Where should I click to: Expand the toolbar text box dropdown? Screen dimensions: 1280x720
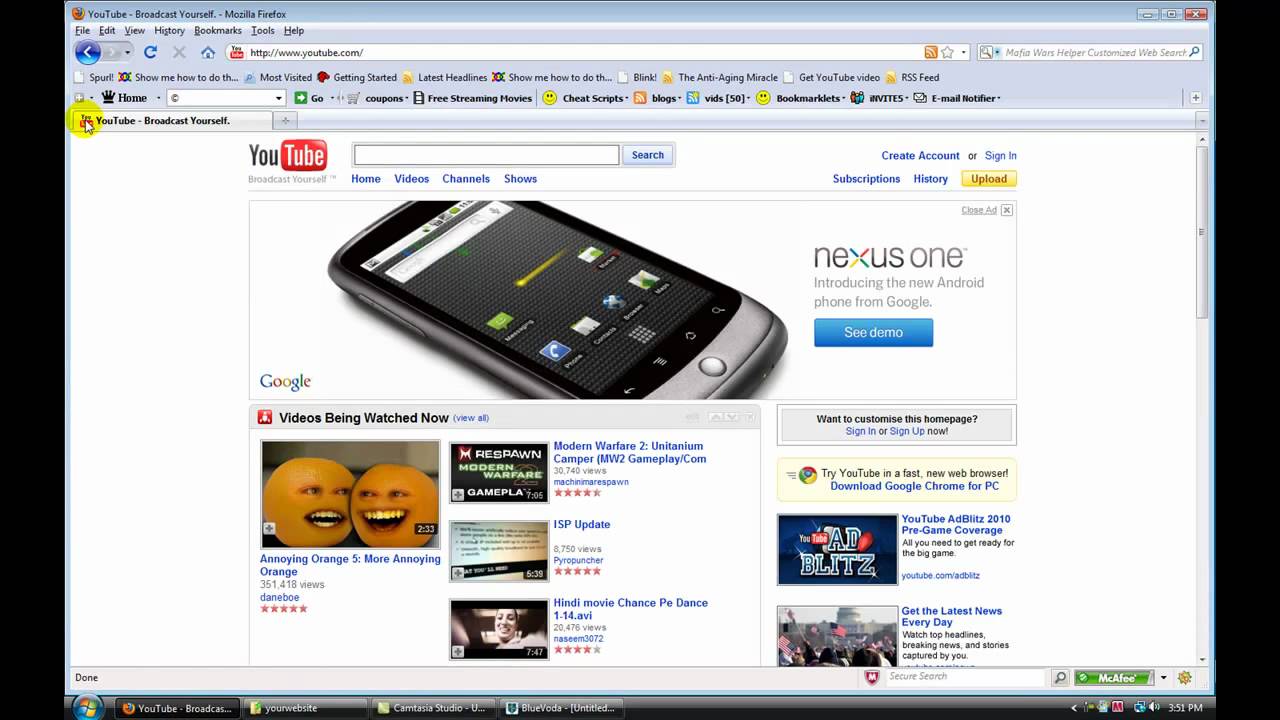279,98
